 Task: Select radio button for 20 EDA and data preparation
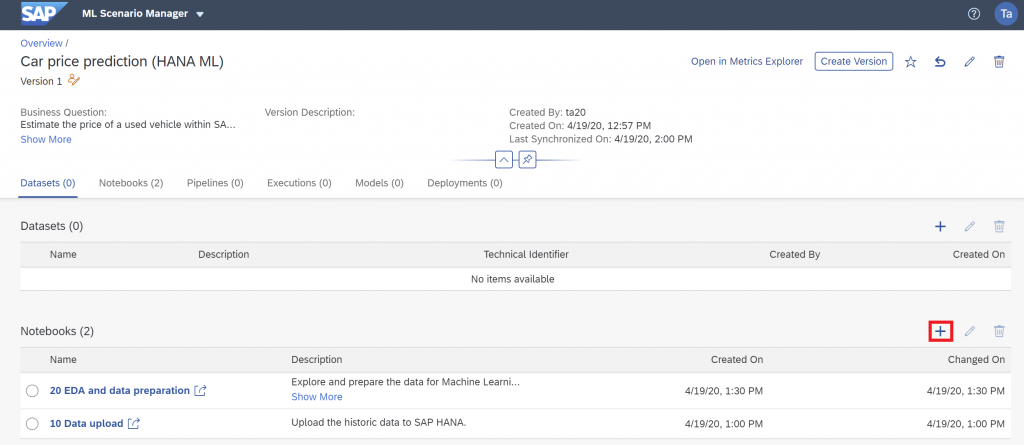pyautogui.click(x=33, y=391)
